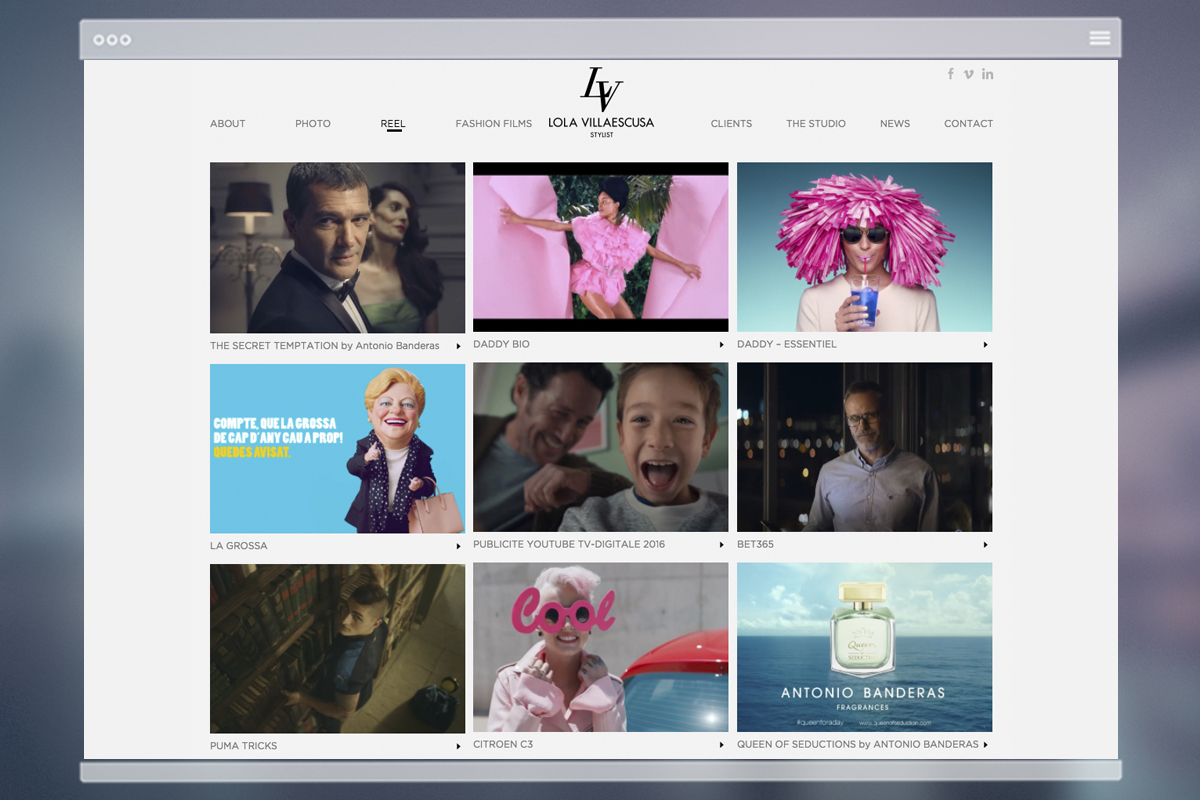
Task: Go to the Contact page
Action: pyautogui.click(x=969, y=124)
